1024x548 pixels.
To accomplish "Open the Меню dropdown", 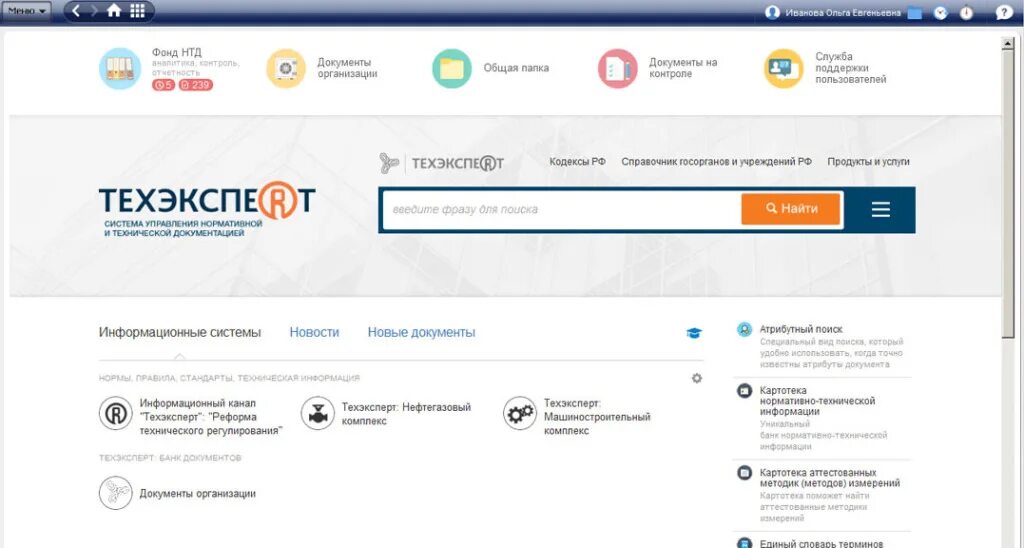I will [x=25, y=10].
